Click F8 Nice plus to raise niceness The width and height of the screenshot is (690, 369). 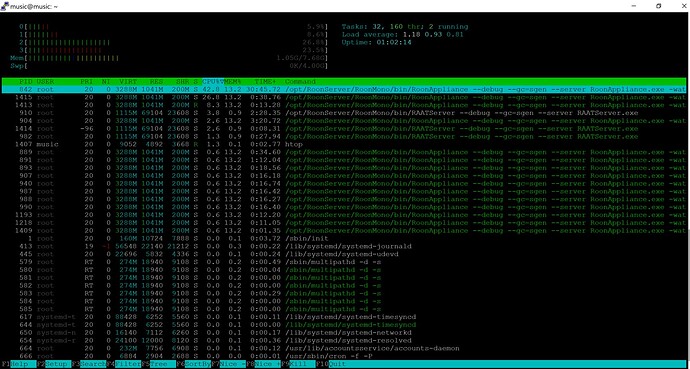(263, 364)
